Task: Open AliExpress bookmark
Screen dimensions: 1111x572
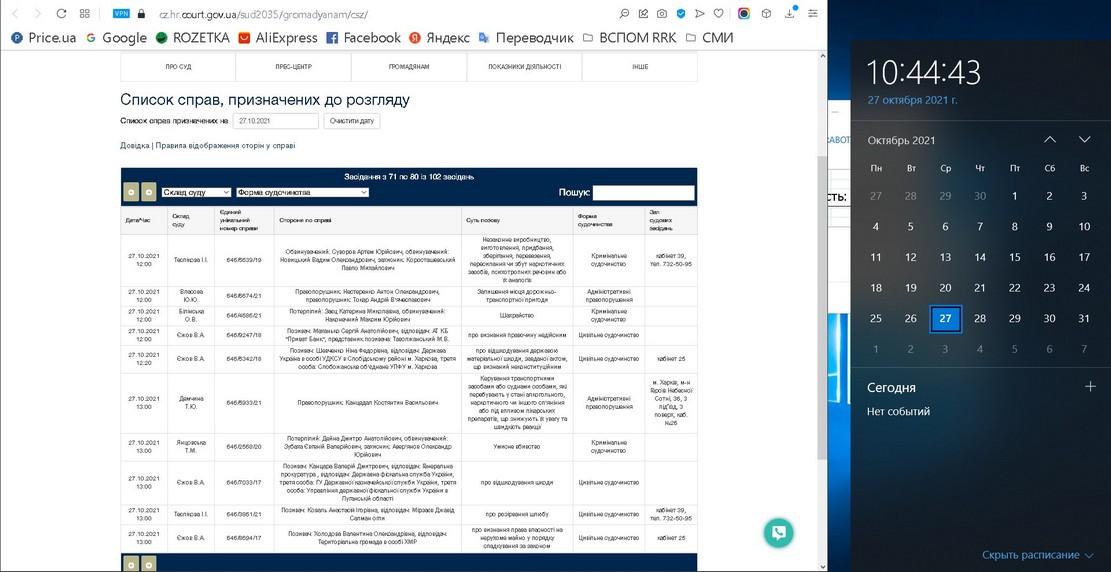Action: click(x=278, y=38)
